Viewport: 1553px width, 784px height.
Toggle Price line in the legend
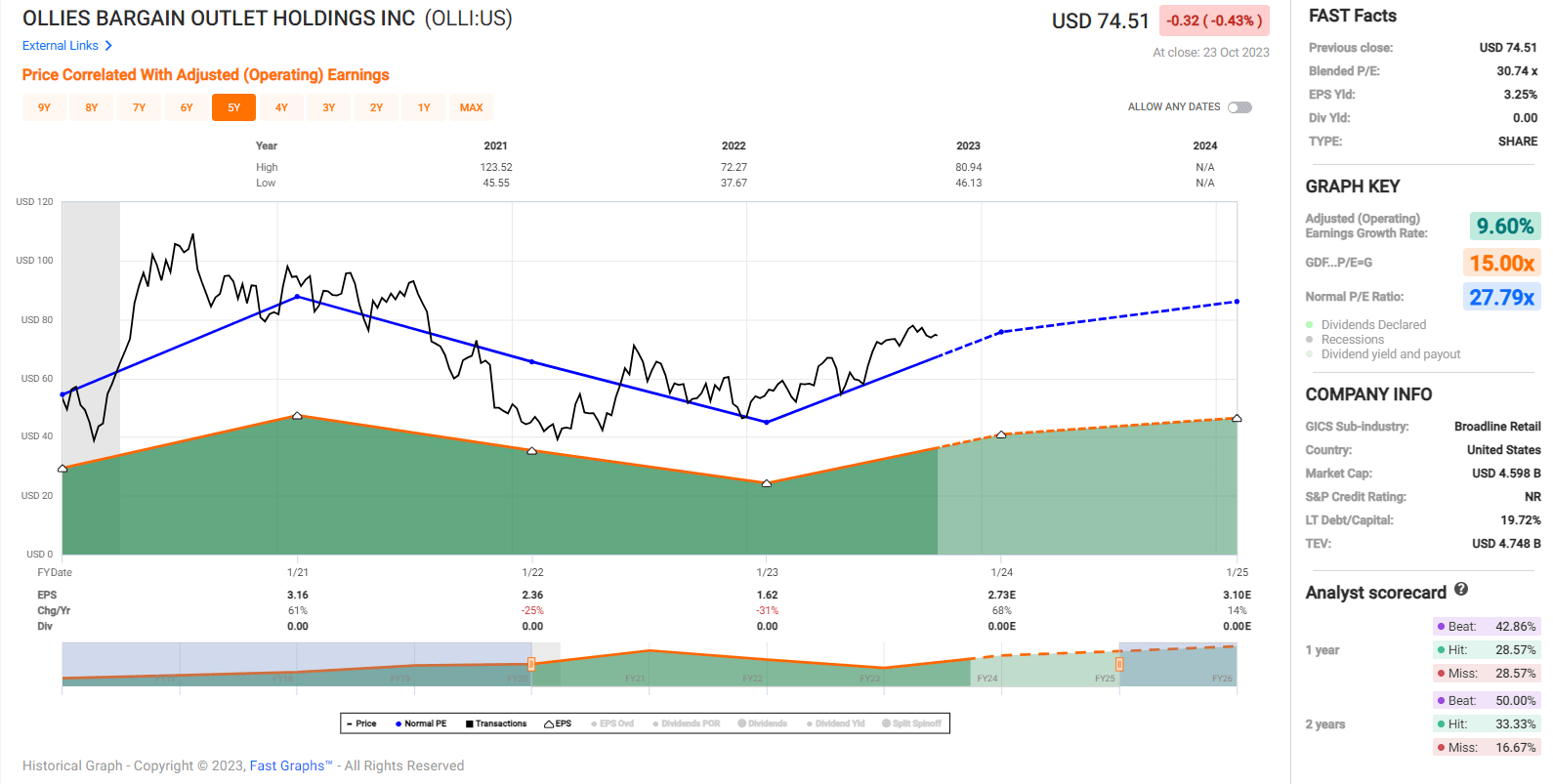pos(361,723)
